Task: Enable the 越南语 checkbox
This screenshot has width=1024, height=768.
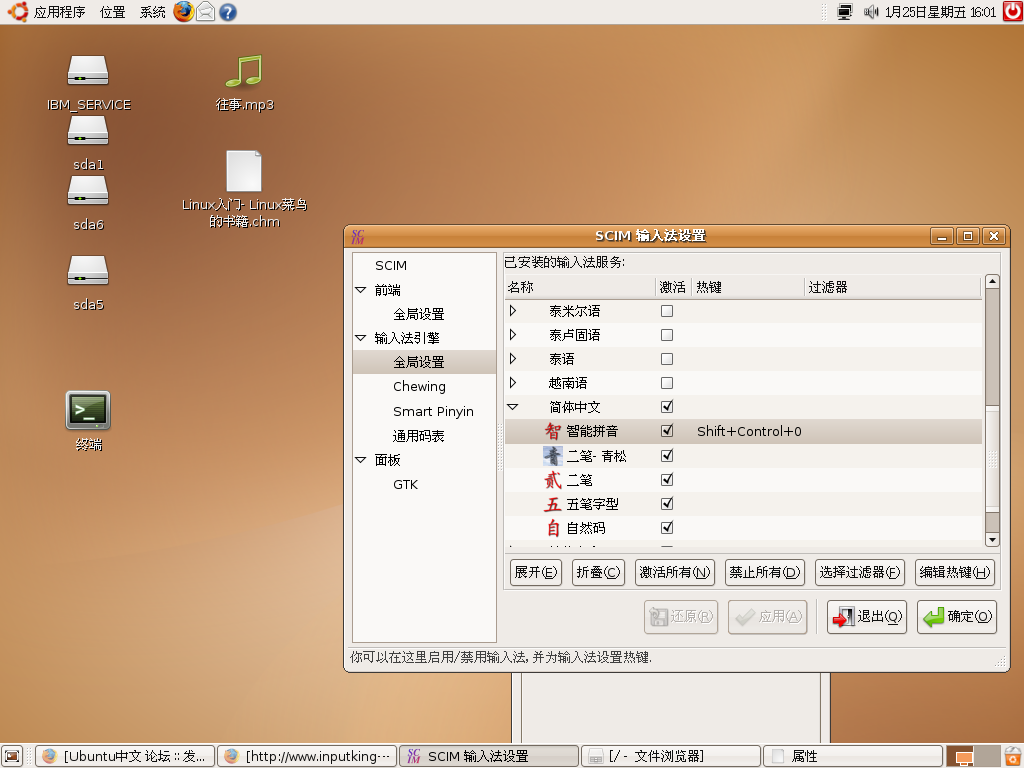Action: 667,383
